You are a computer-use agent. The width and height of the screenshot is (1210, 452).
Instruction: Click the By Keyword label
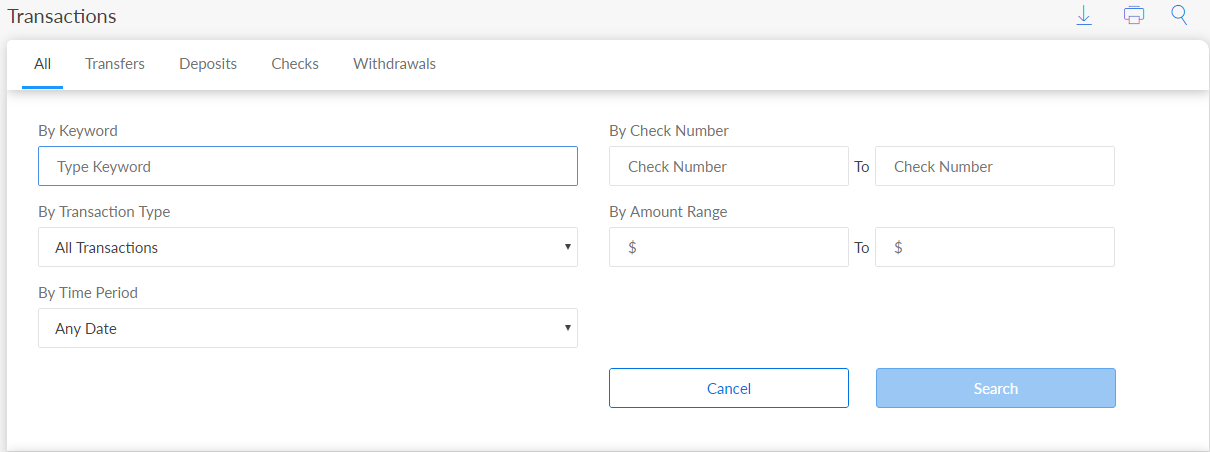pos(78,131)
